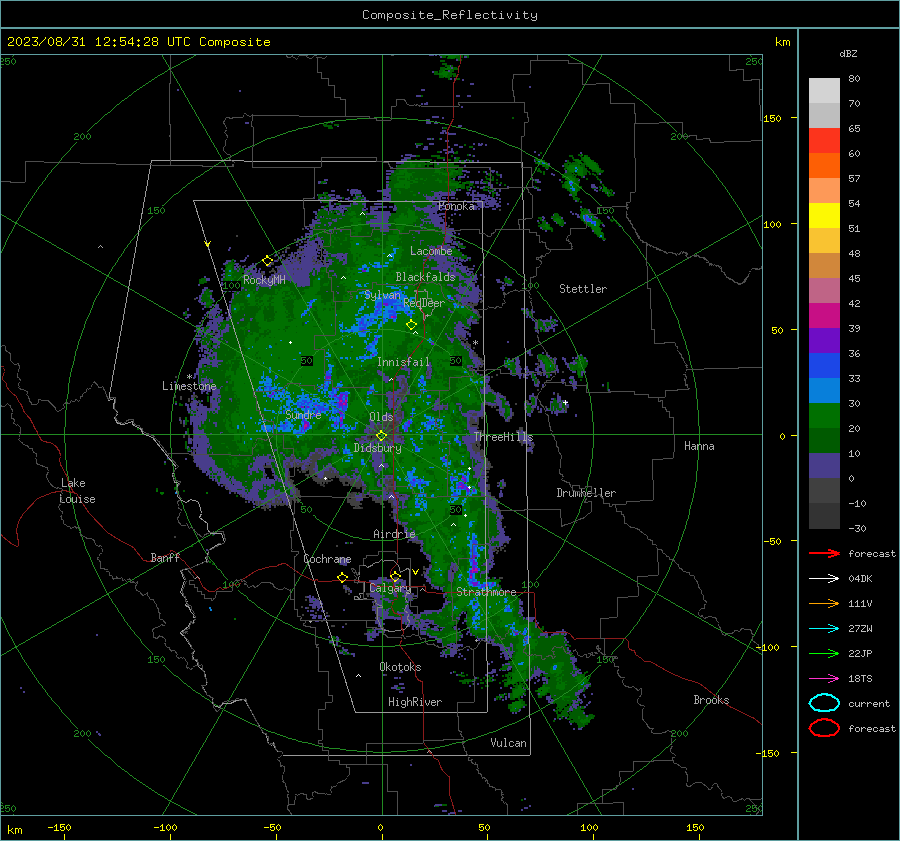
Task: Click the green 22JP arrow legend icon
Action: click(x=824, y=653)
